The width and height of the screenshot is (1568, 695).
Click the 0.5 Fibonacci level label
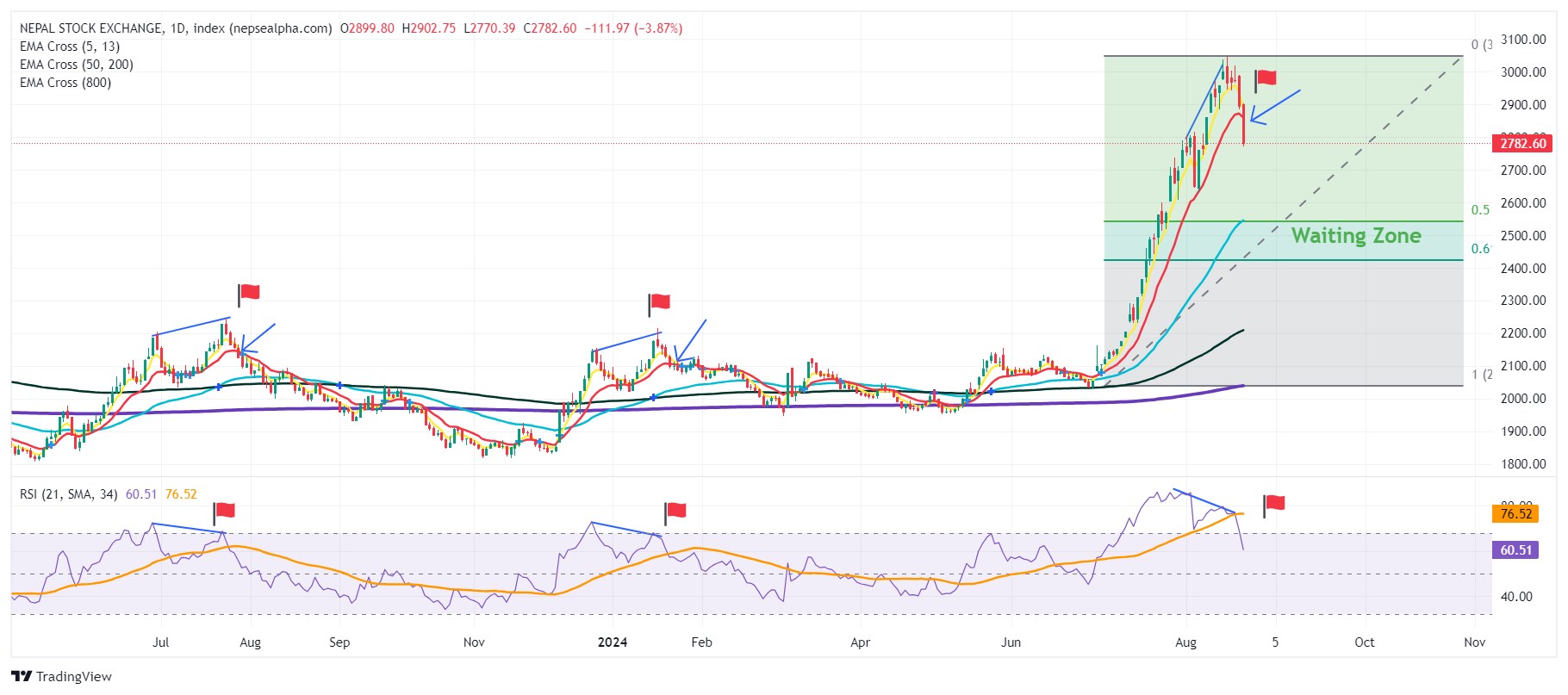pyautogui.click(x=1480, y=210)
